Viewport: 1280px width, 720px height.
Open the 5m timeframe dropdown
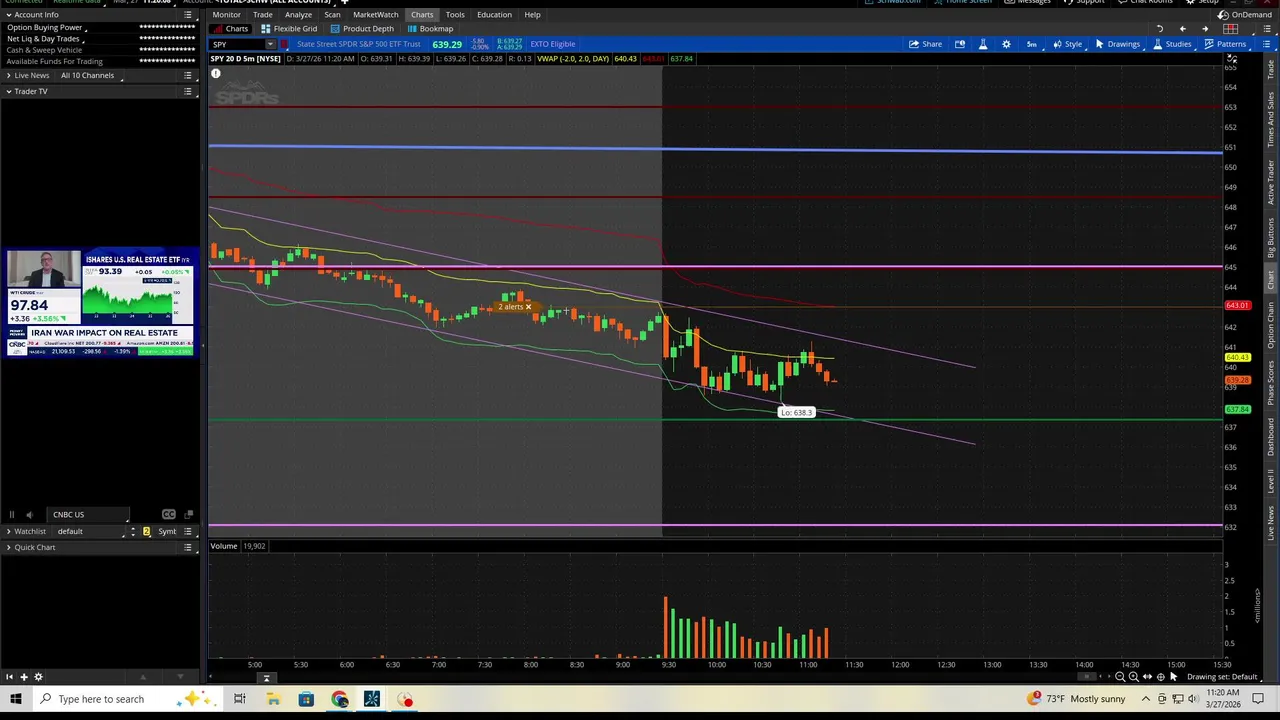click(1031, 44)
